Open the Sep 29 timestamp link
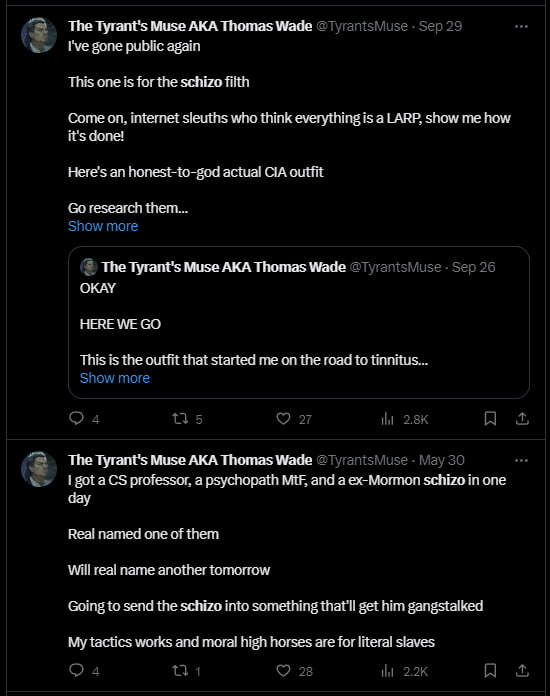 (x=440, y=26)
